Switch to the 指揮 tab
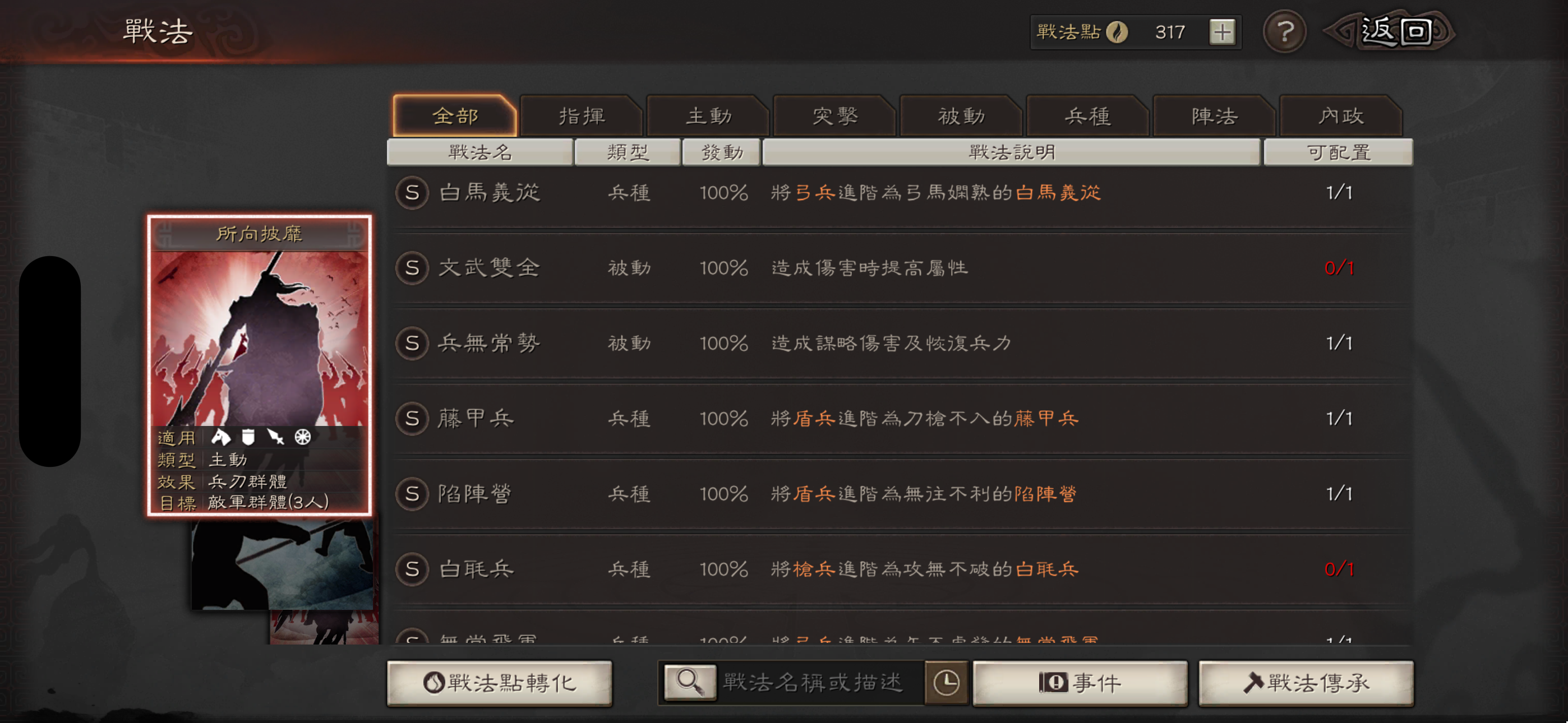The image size is (1568, 723). click(582, 115)
